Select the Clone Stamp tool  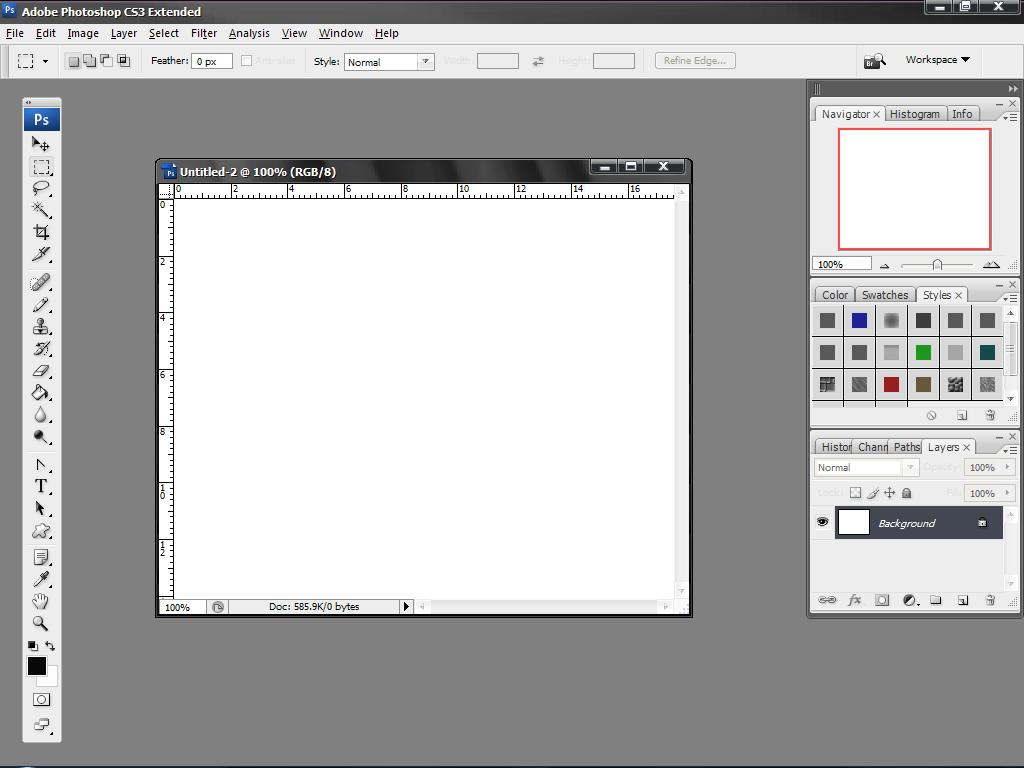coord(41,327)
